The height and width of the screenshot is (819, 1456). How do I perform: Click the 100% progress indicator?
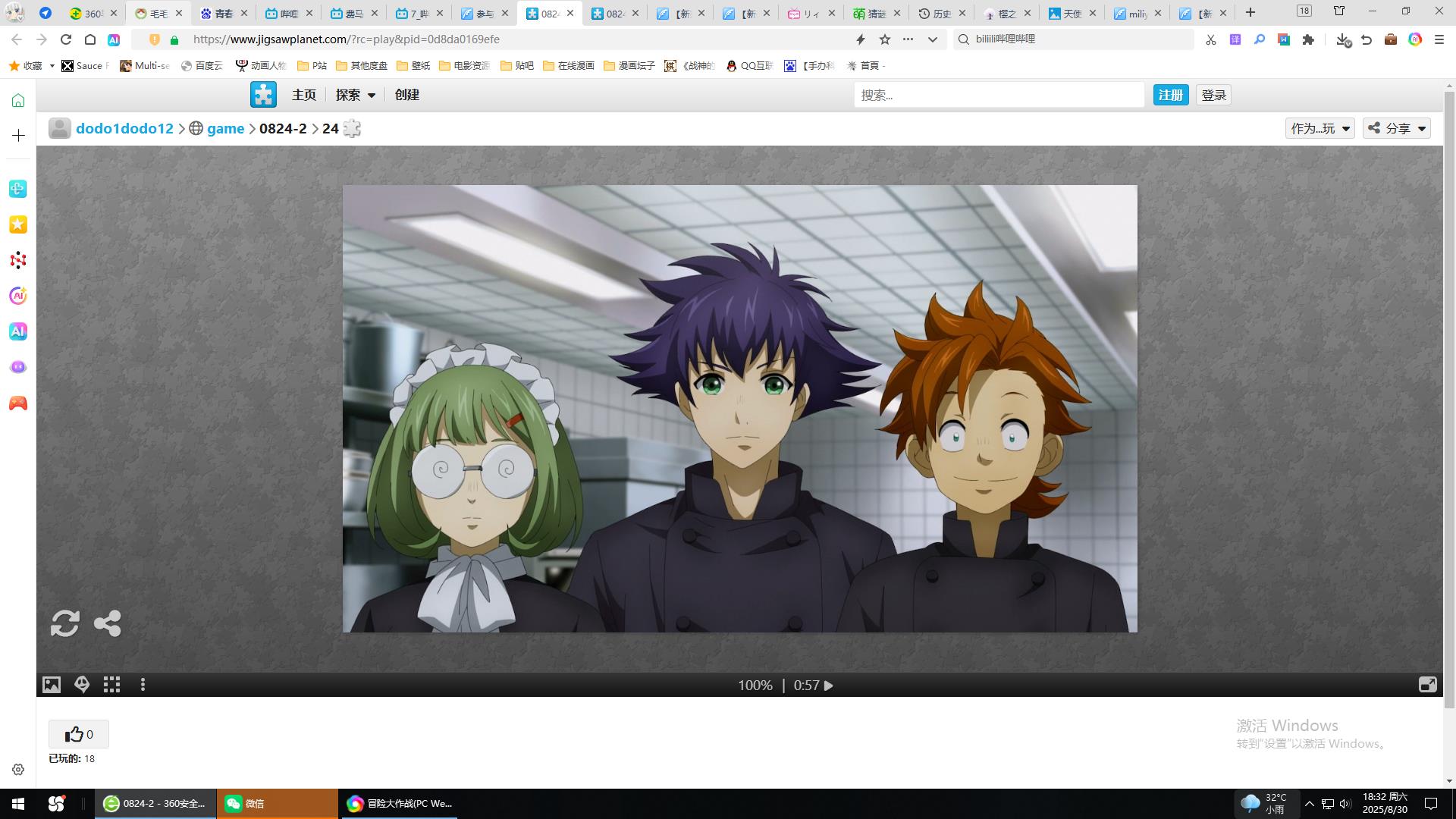[x=755, y=686]
